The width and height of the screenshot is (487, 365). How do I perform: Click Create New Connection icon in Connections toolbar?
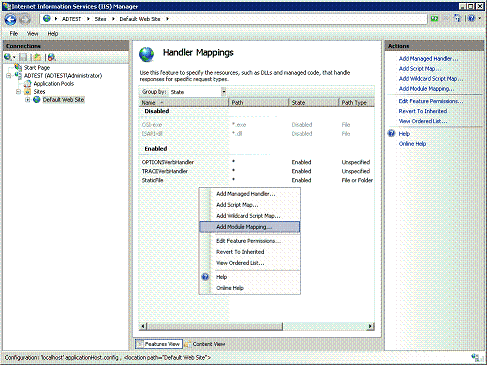pos(8,57)
